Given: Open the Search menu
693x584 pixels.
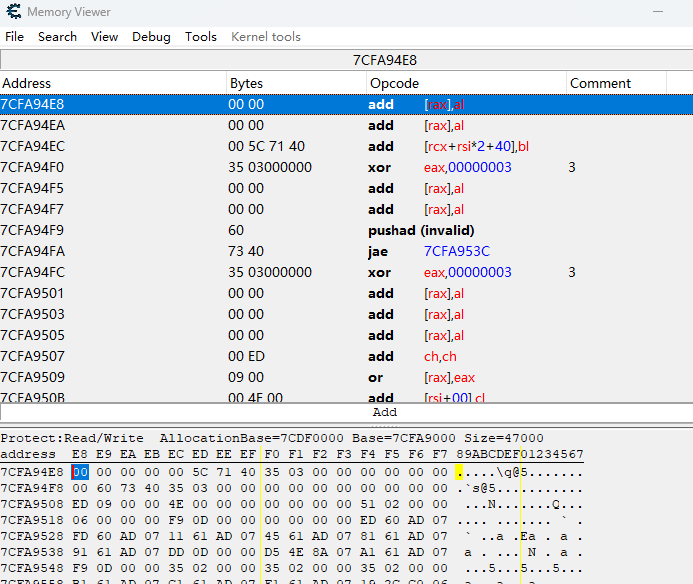Looking at the screenshot, I should point(57,37).
